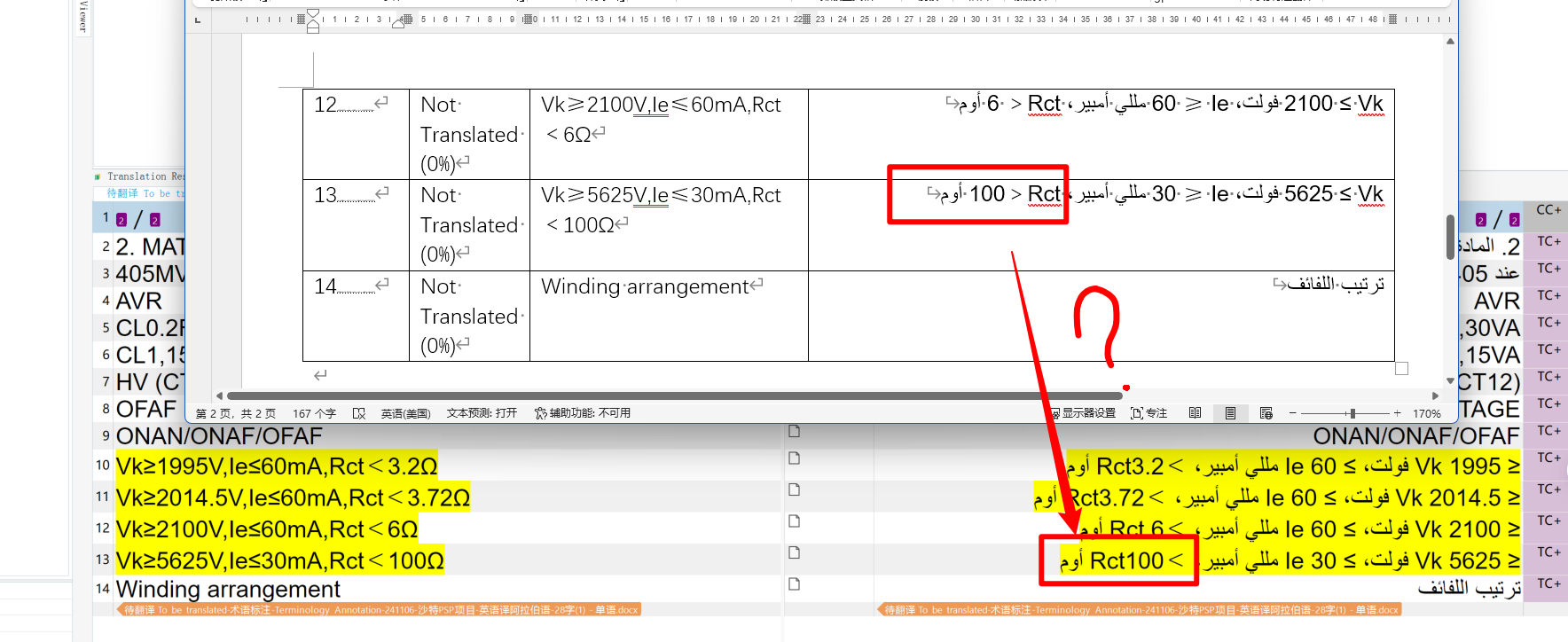Click target segment 10 containing Vk 1995
The width and height of the screenshot is (1568, 642).
tap(1294, 466)
